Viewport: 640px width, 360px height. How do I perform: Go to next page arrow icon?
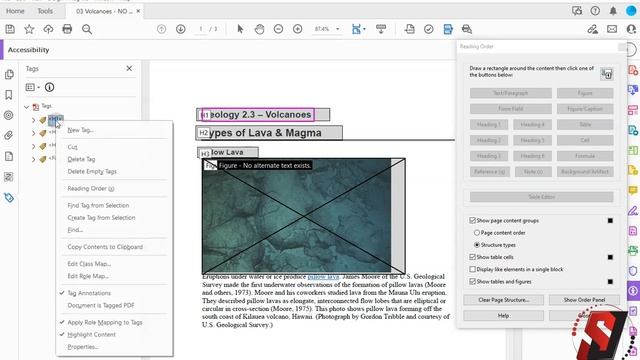pos(180,29)
